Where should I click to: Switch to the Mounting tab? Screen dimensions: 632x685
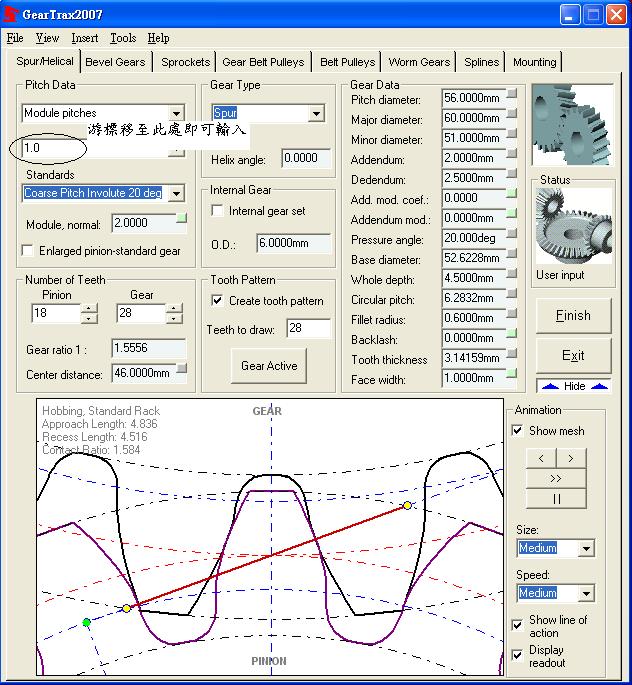click(535, 62)
